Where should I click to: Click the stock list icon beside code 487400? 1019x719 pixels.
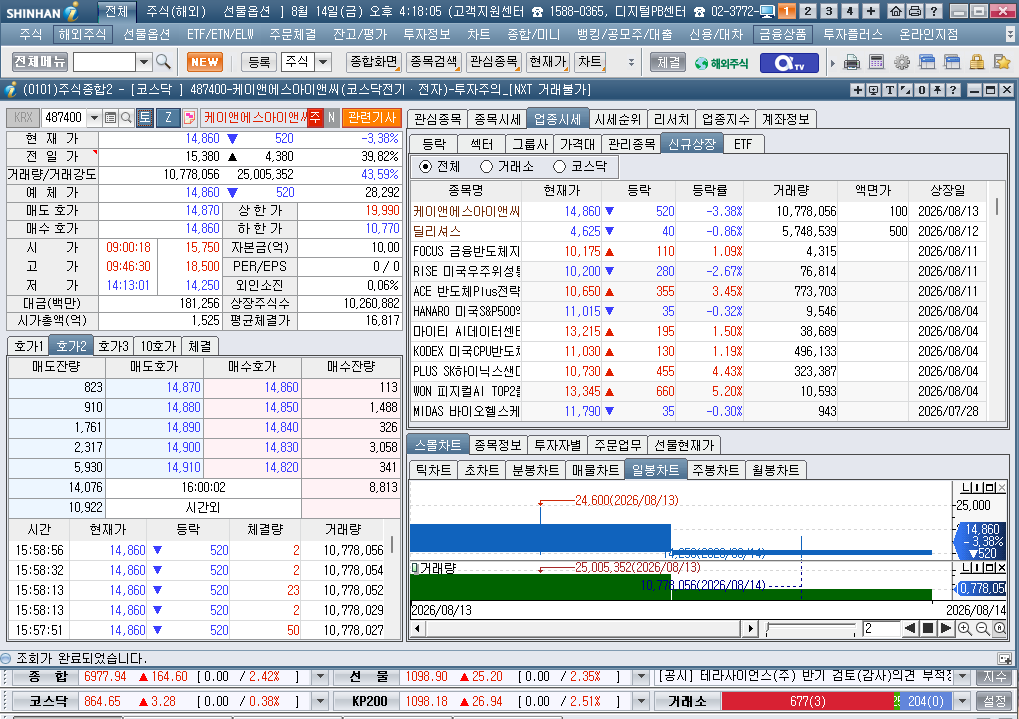110,118
